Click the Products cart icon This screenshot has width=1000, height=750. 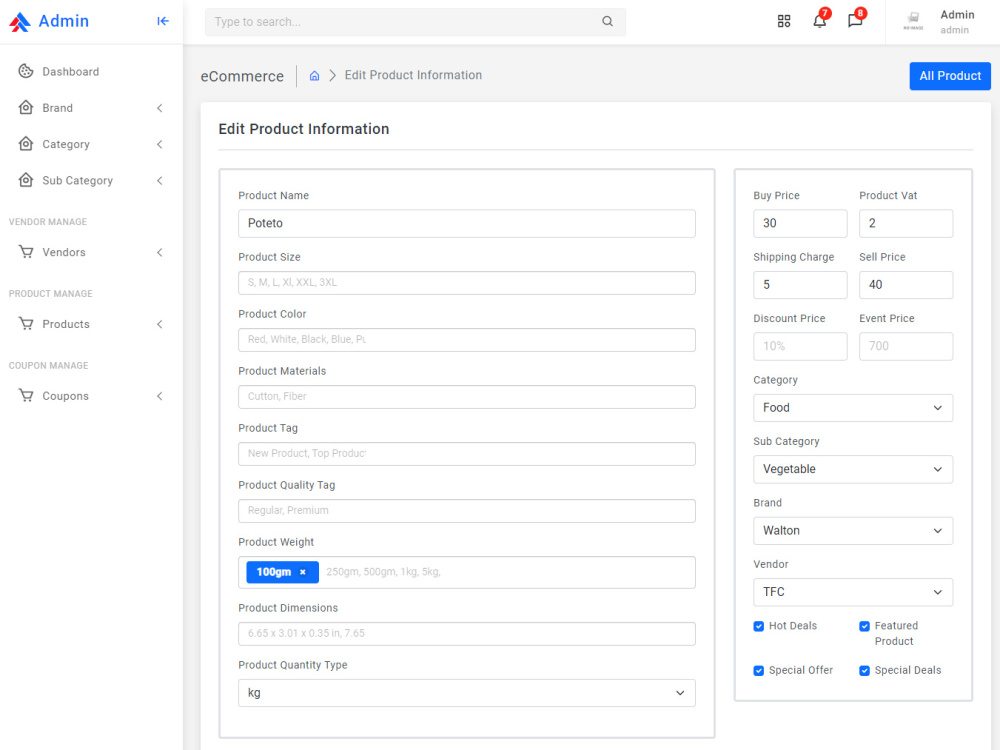pos(26,324)
